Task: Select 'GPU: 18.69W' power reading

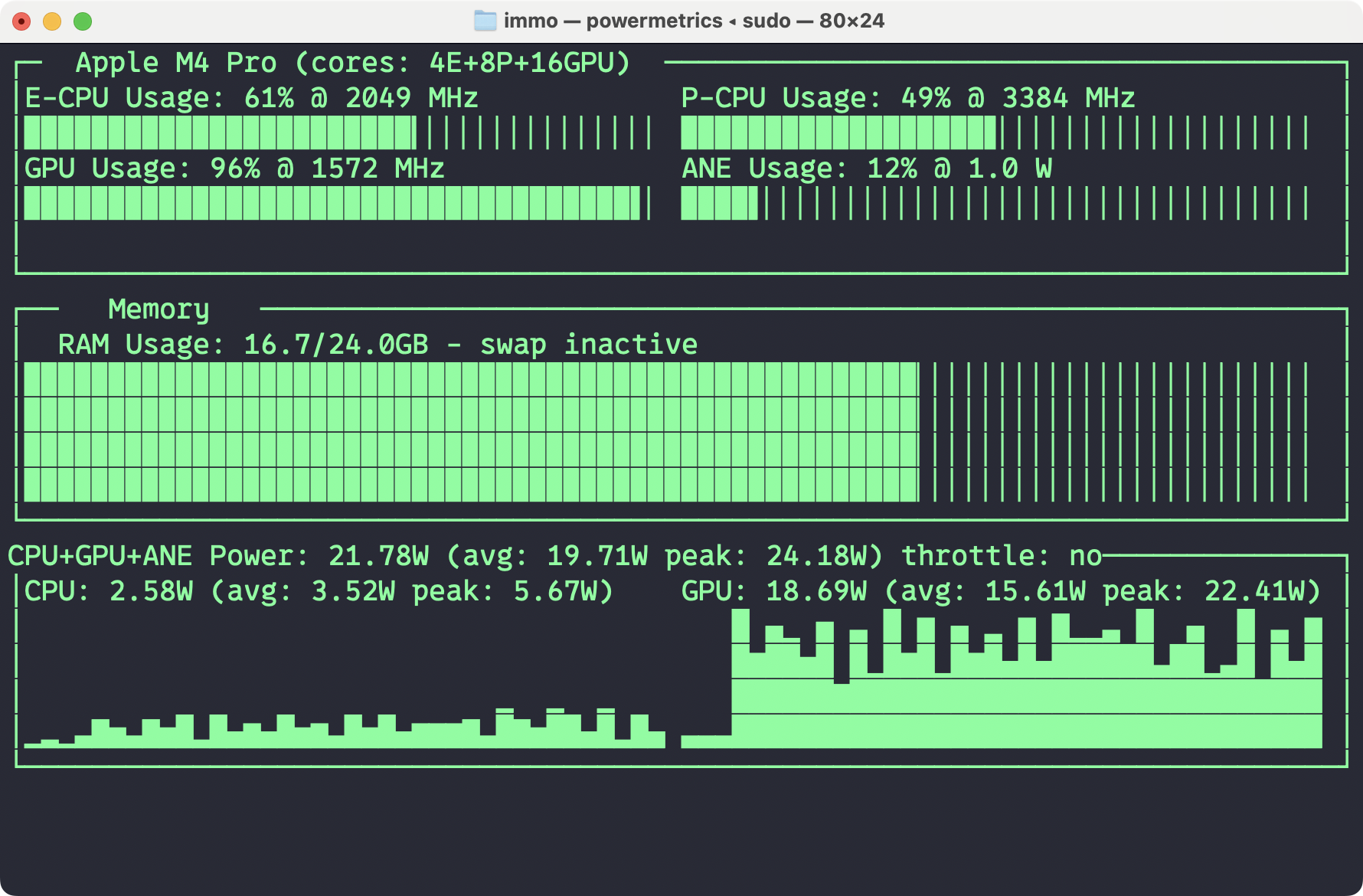Action: [774, 591]
